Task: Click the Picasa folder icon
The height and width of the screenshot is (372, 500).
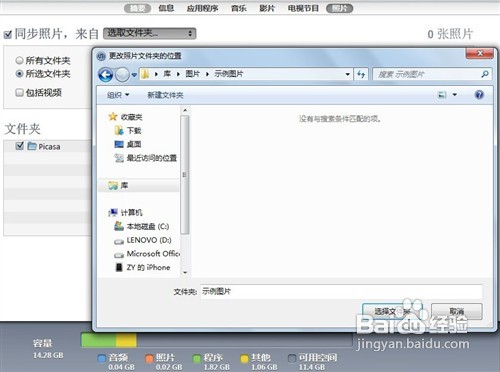Action: coord(32,146)
